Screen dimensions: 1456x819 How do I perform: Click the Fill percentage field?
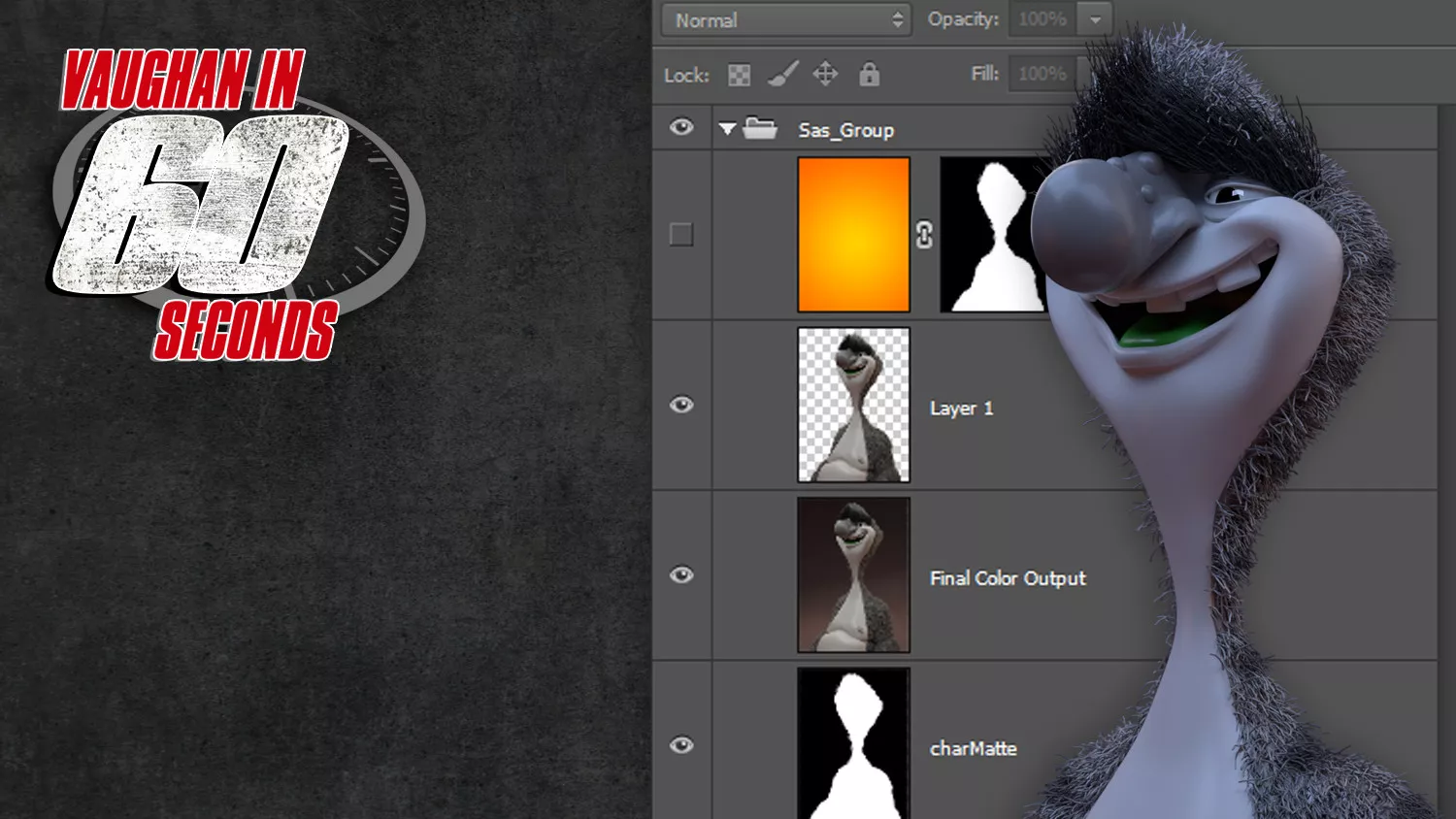tap(1042, 74)
